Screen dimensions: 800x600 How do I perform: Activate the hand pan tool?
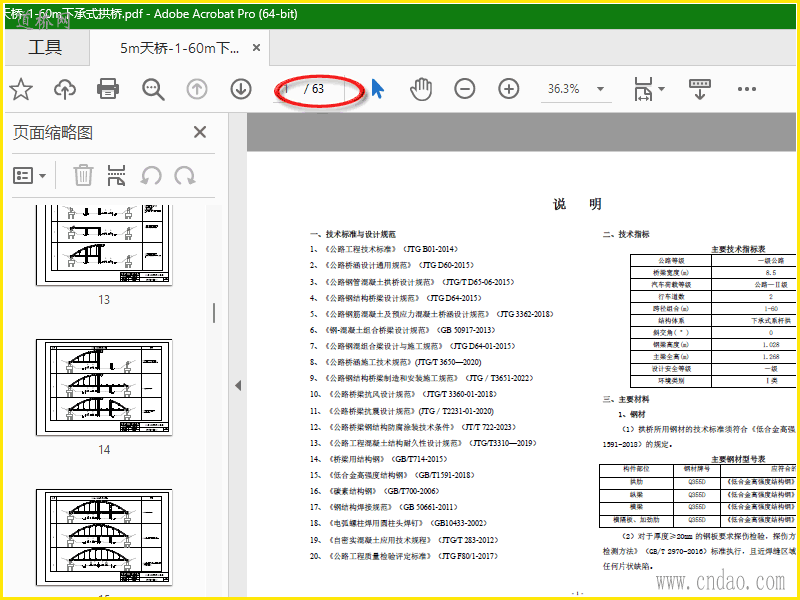tap(421, 89)
